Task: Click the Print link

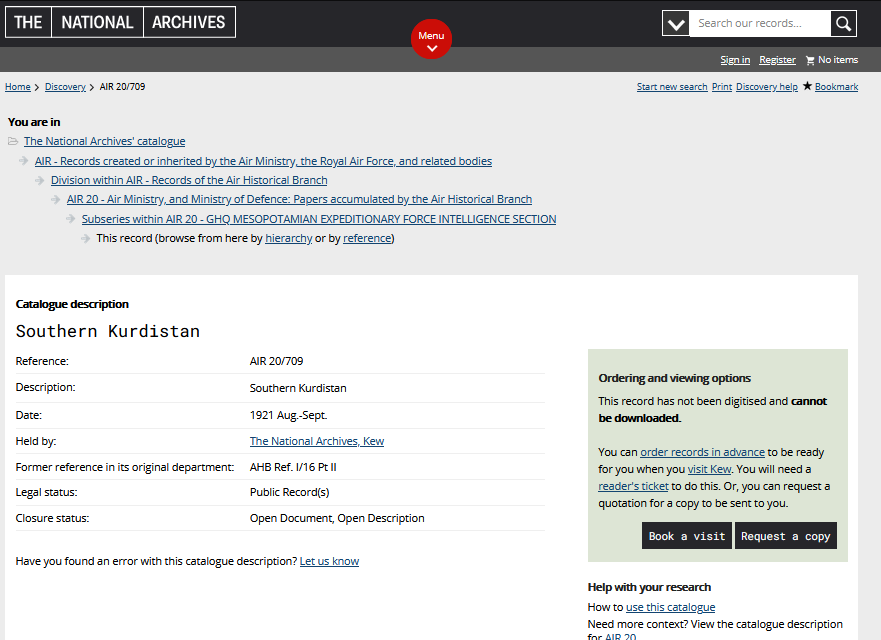Action: [721, 87]
